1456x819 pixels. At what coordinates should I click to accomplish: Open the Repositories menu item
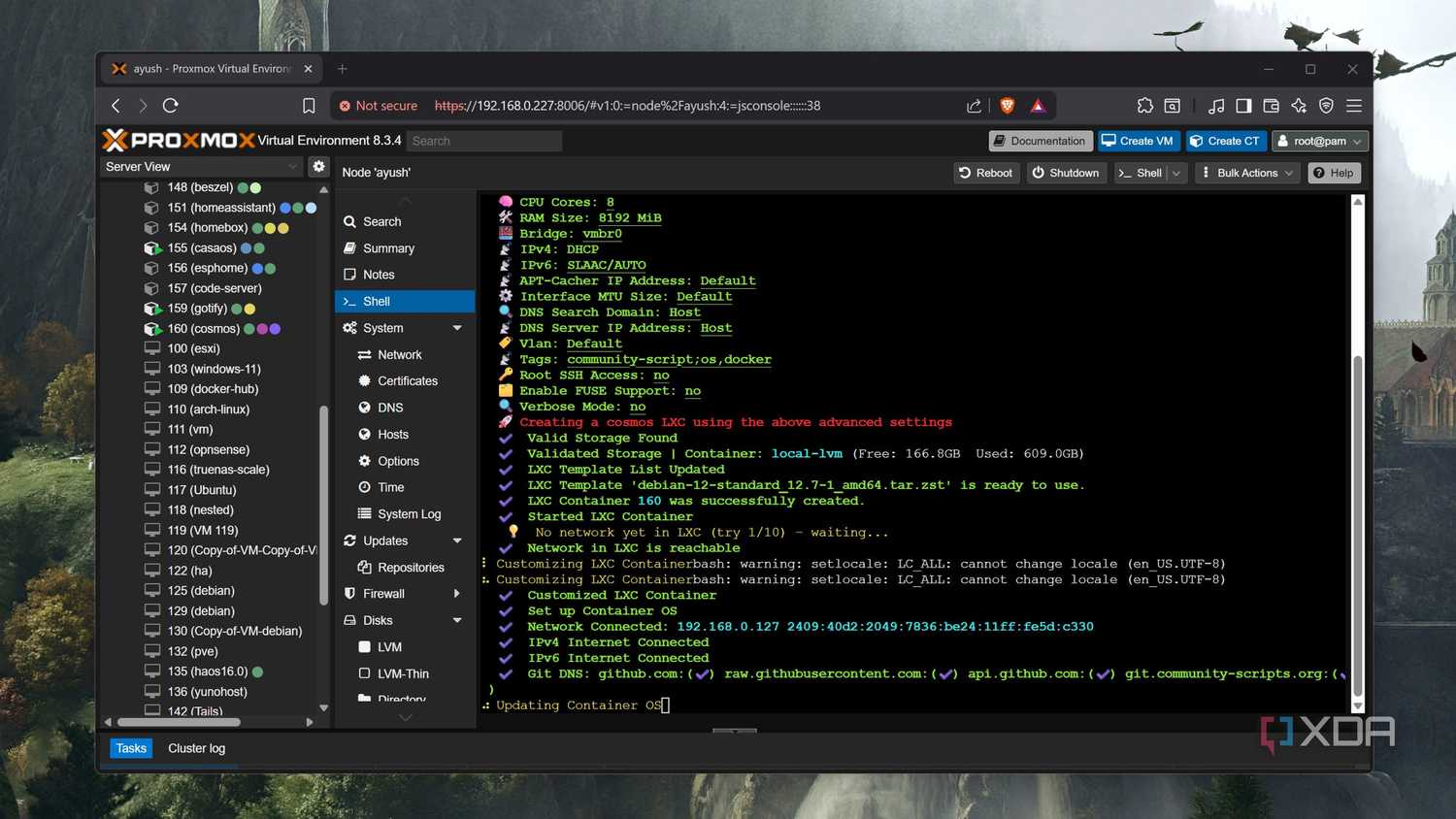point(405,568)
